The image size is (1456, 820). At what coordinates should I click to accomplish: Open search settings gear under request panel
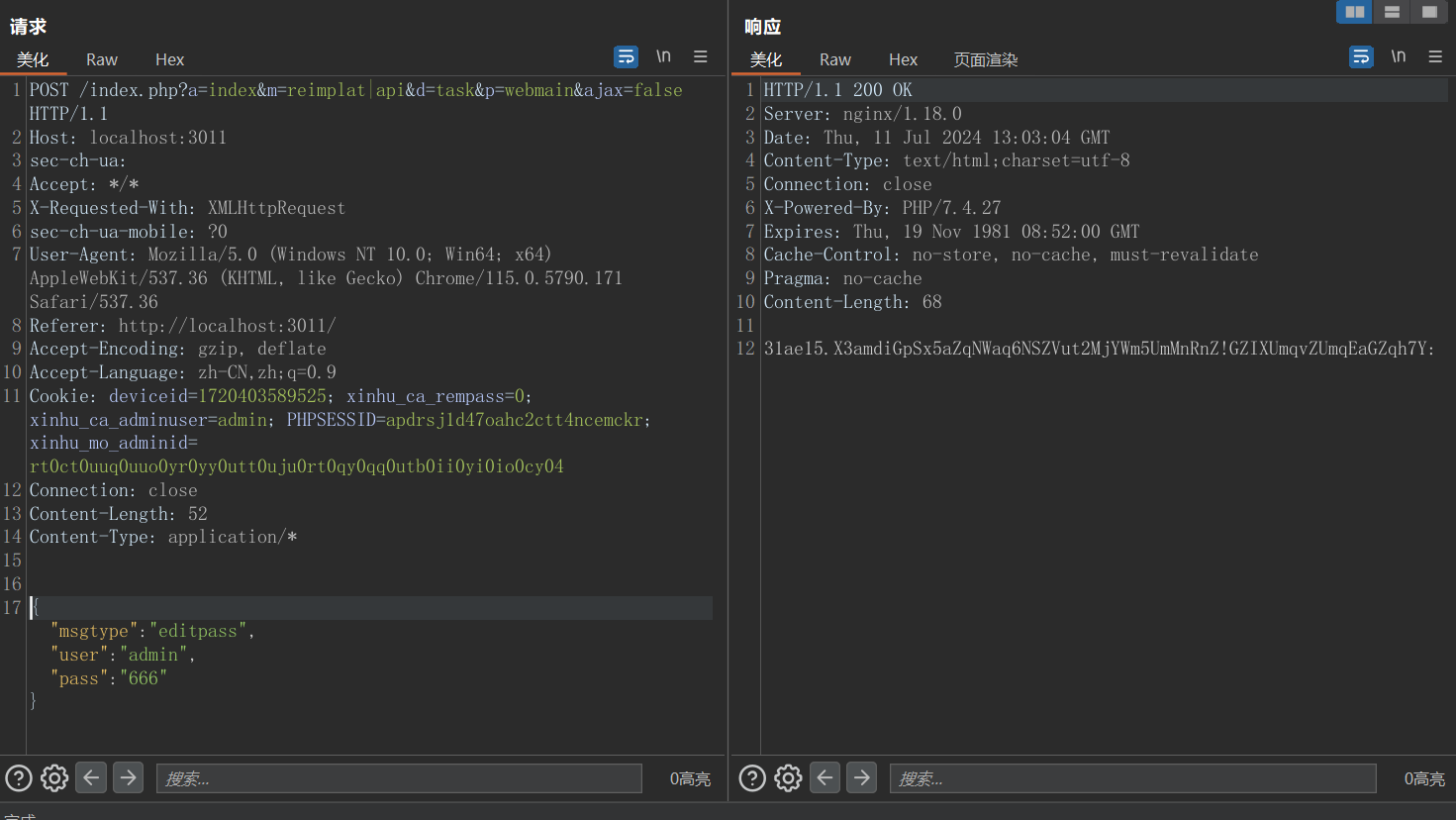coord(54,778)
